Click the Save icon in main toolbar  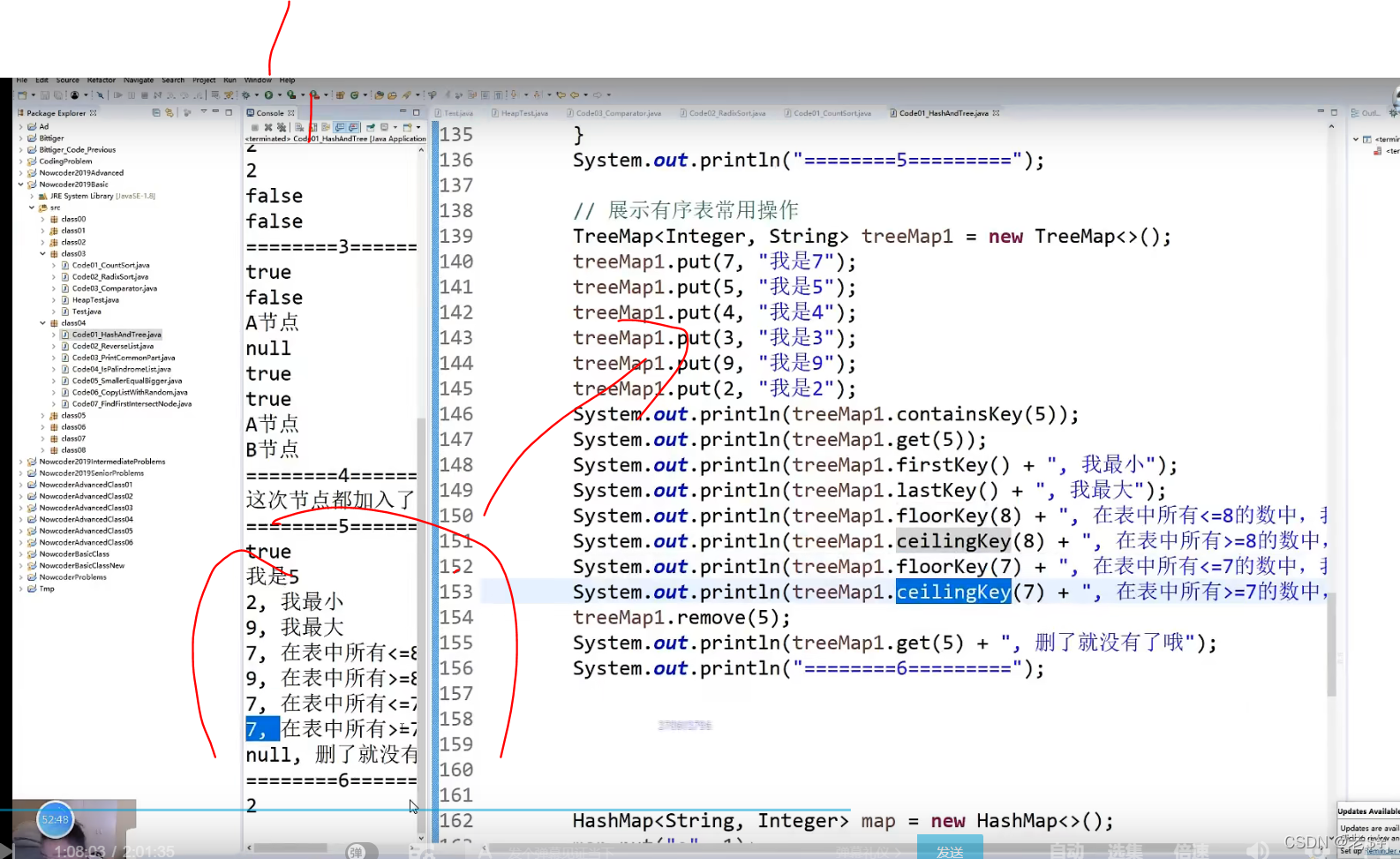point(45,95)
